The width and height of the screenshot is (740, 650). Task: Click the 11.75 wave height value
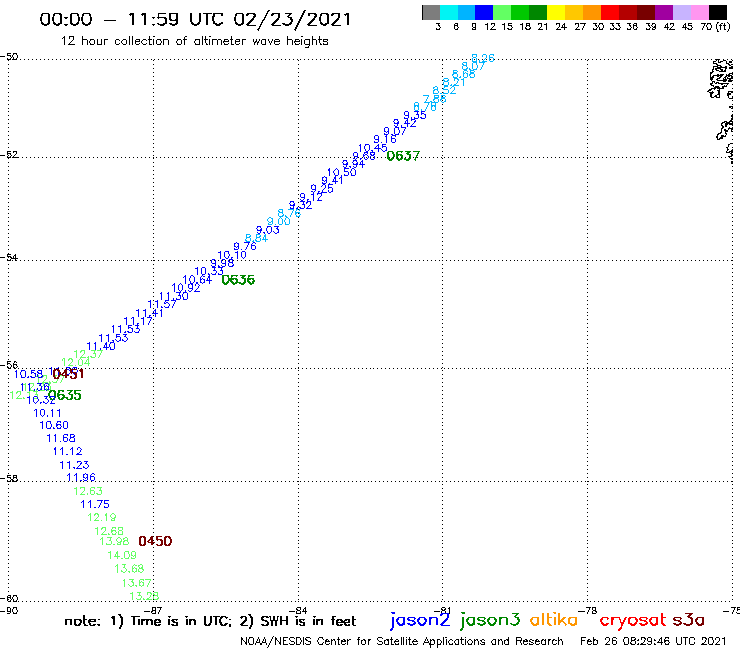point(95,504)
